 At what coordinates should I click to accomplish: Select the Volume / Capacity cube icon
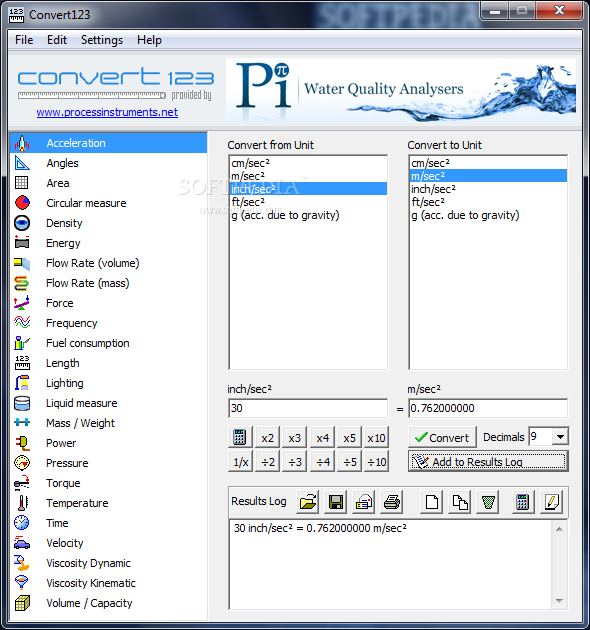(x=22, y=603)
